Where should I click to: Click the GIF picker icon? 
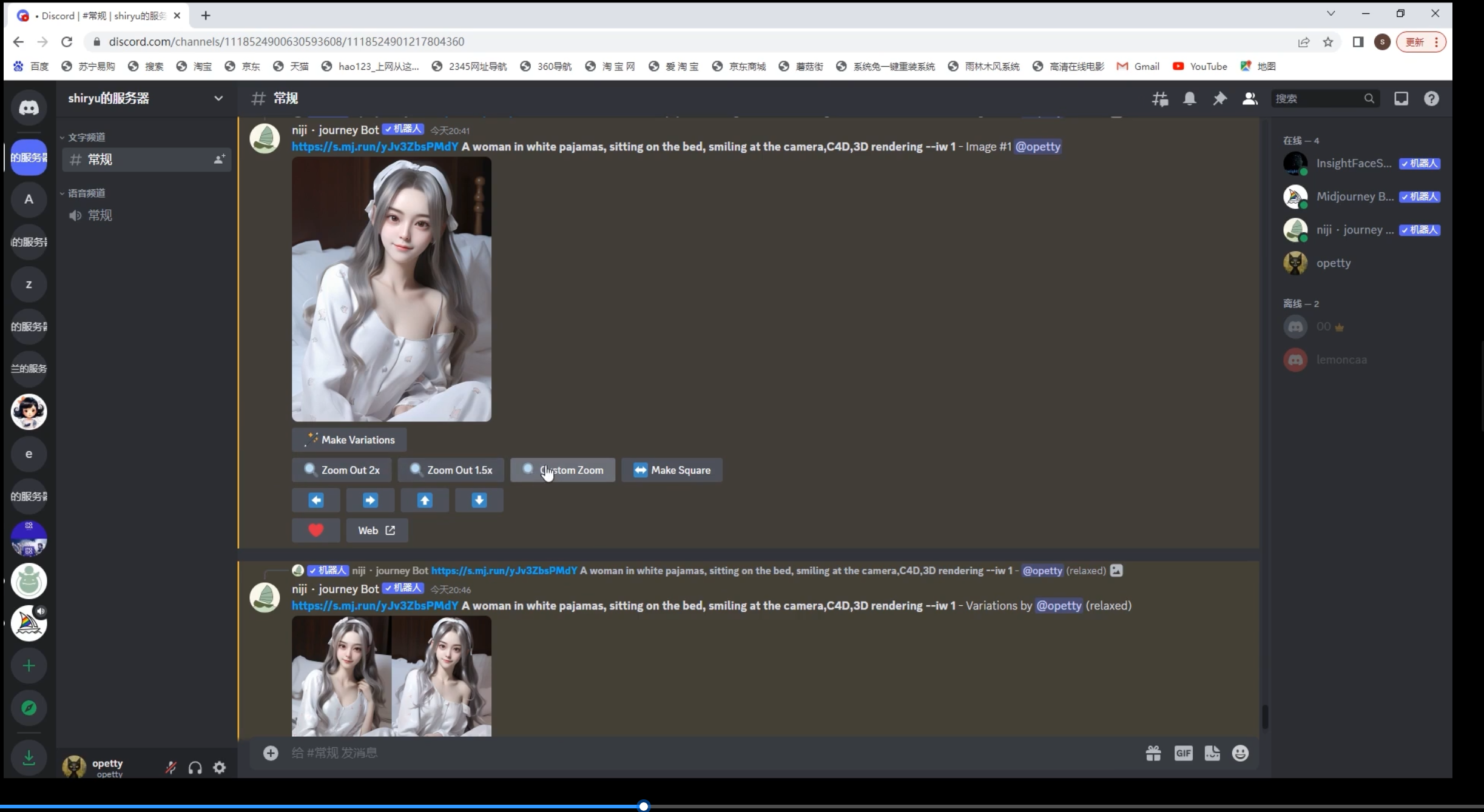click(x=1183, y=753)
